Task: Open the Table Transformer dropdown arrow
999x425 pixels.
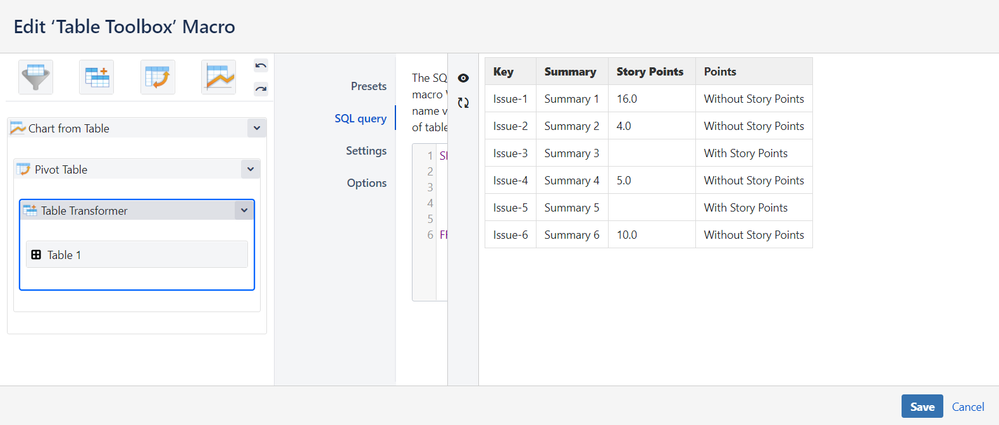Action: [243, 210]
